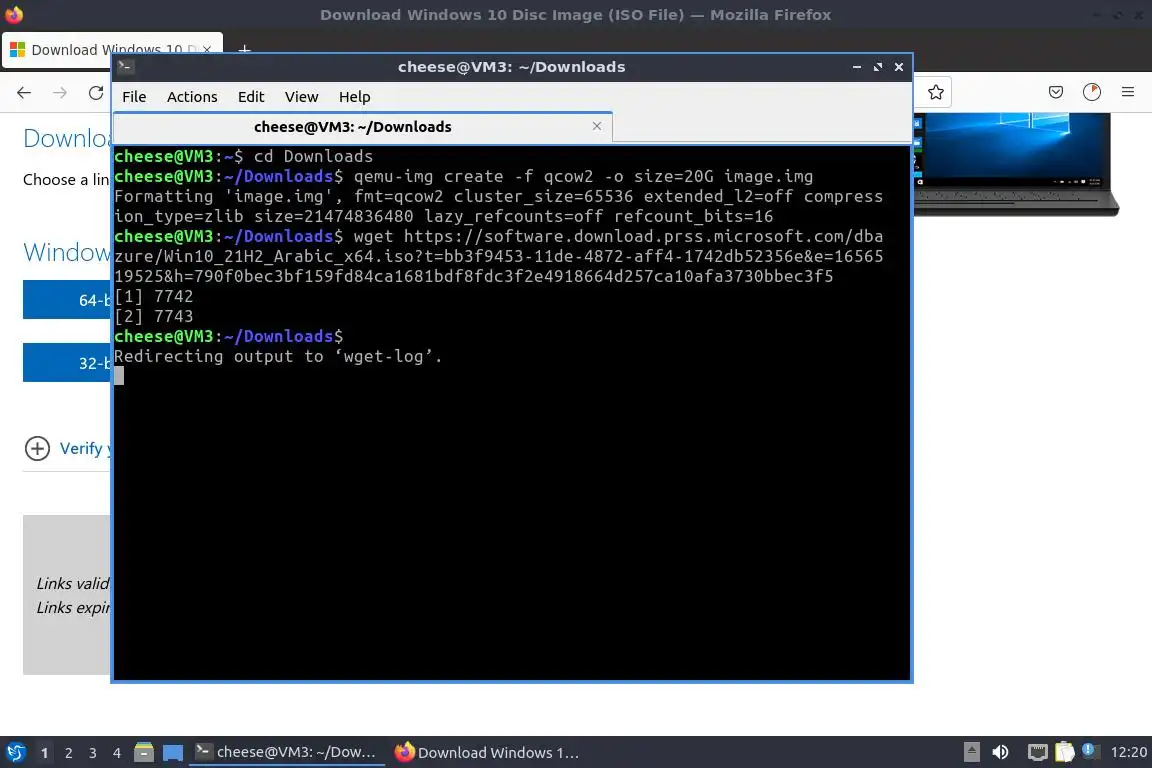This screenshot has width=1152, height=768.
Task: Go forward in Firefox
Action: 60,93
